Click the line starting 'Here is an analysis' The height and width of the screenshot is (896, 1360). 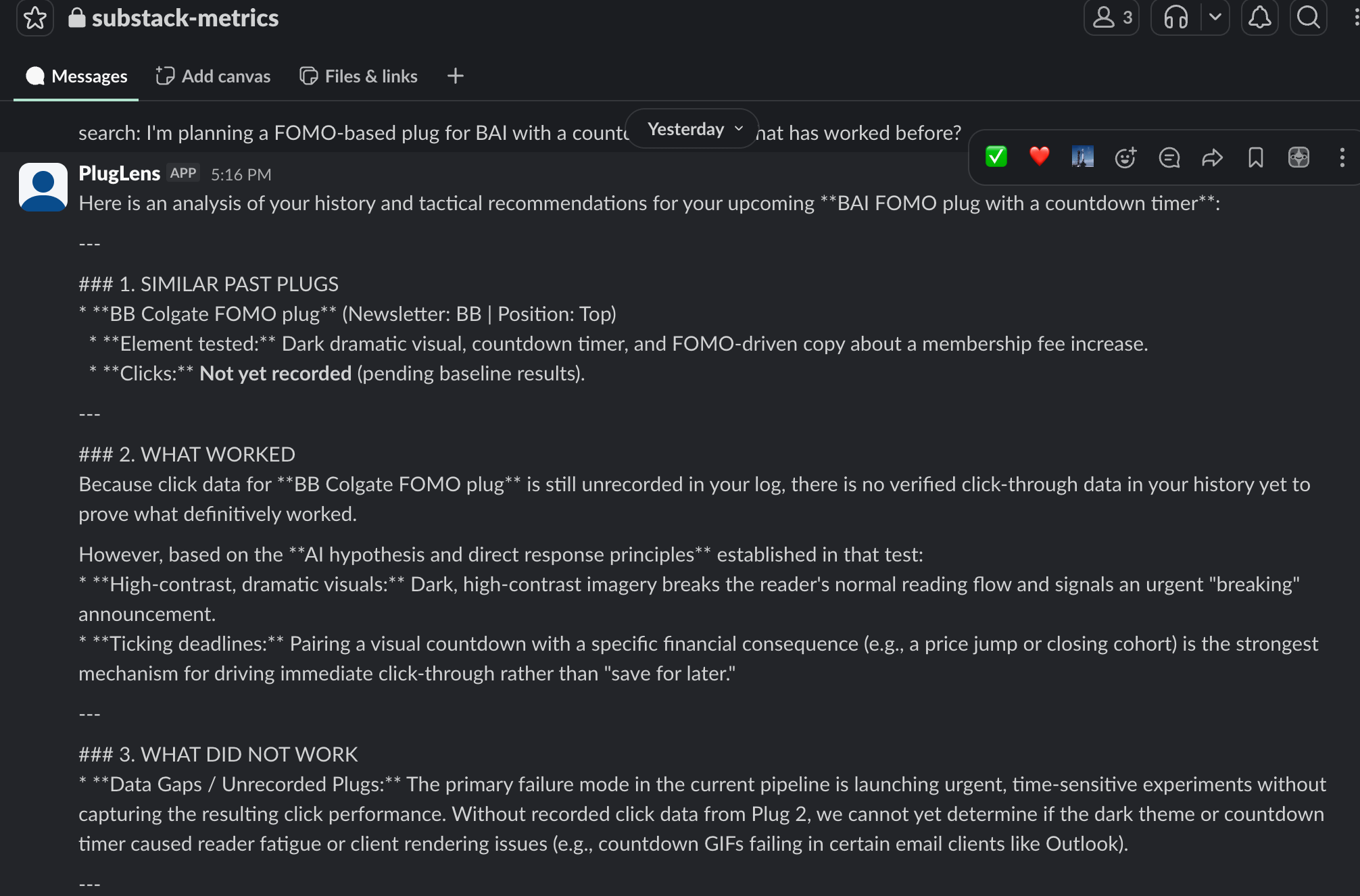[x=650, y=203]
